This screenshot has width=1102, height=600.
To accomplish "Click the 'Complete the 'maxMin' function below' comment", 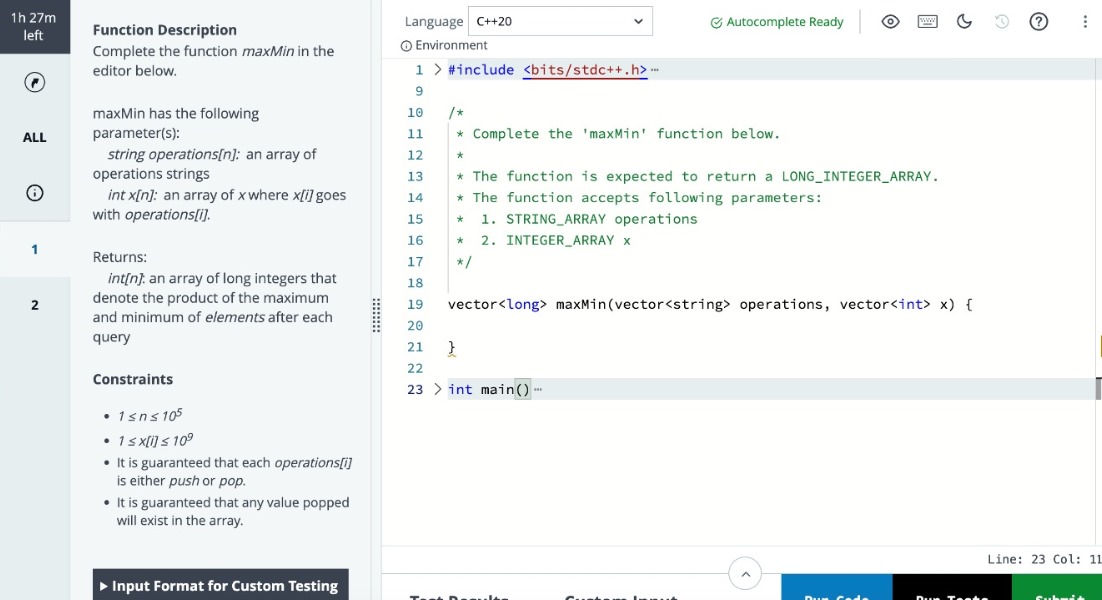I will click(618, 133).
